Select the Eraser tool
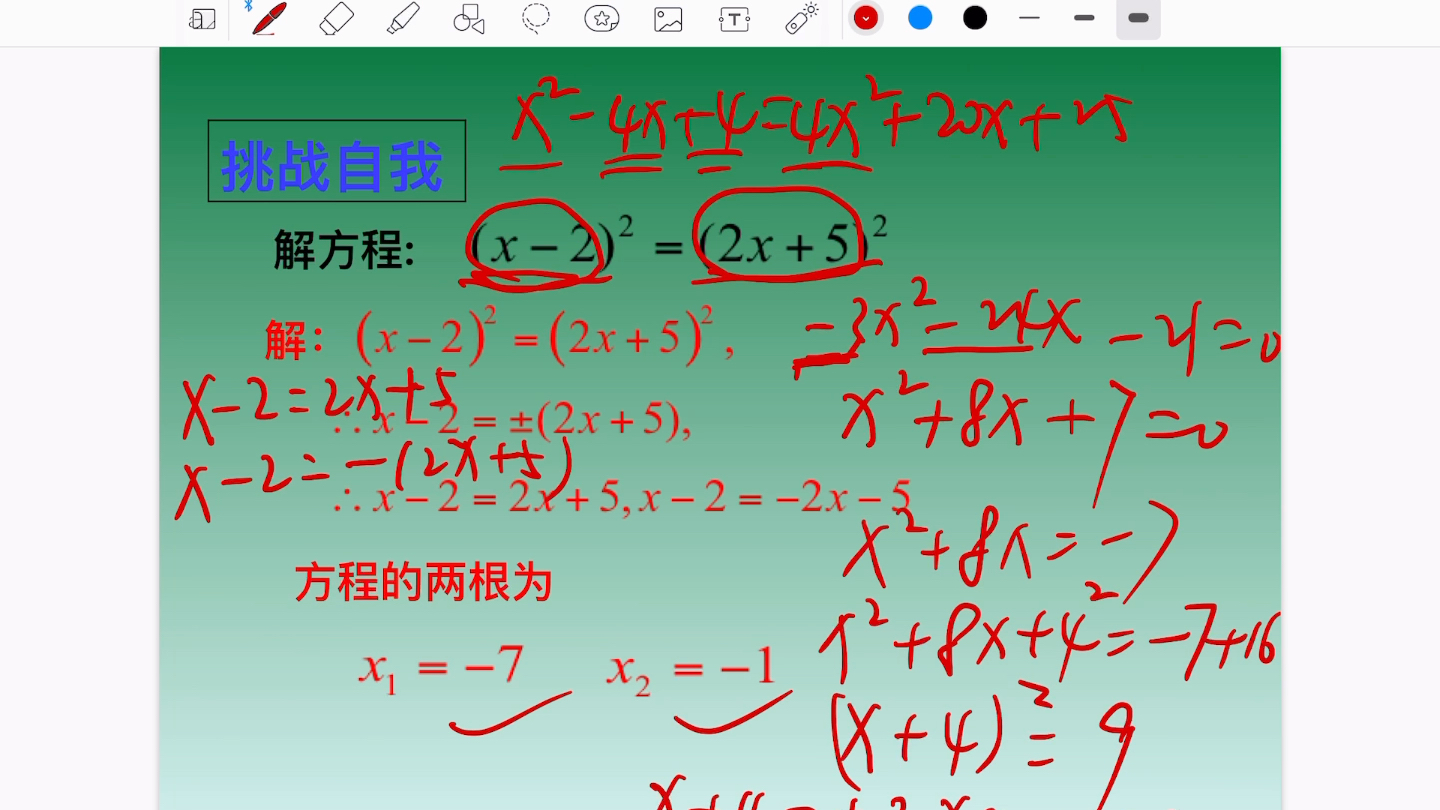1440x810 pixels. coord(336,18)
